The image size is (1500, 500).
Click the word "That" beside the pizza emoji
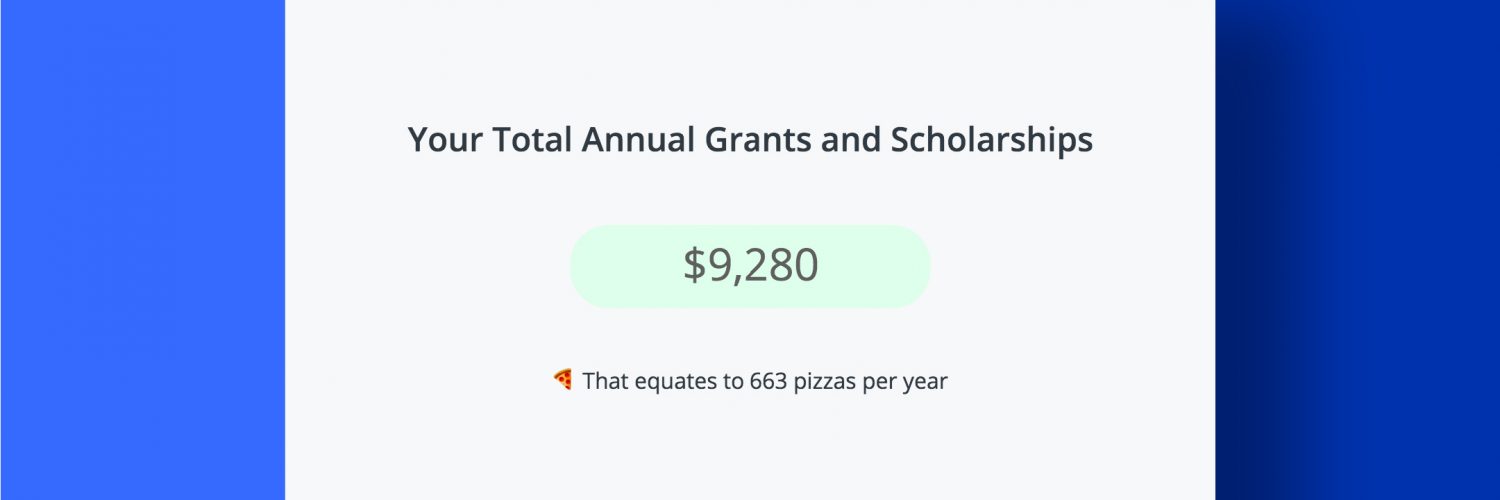click(606, 381)
